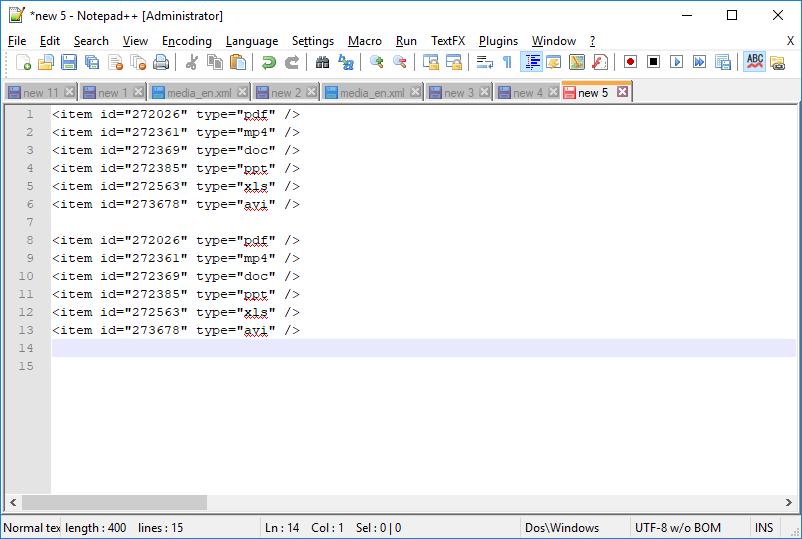Click the X close document button in menu bar
The image size is (802, 539).
[790, 41]
